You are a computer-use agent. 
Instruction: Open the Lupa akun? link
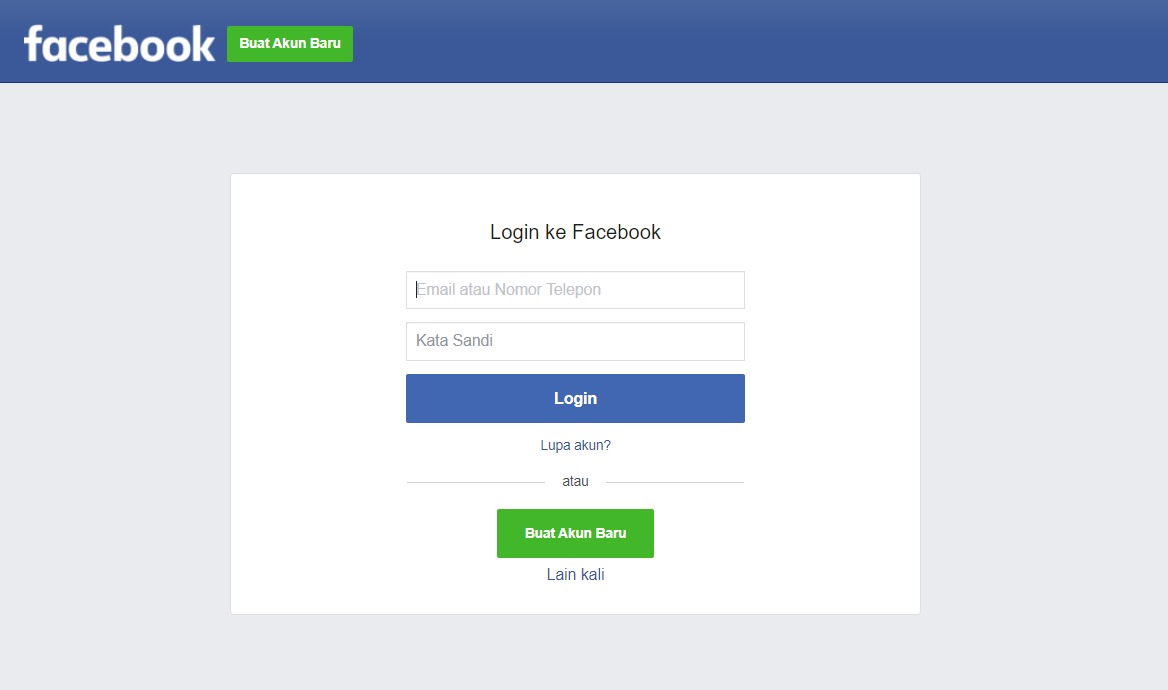(575, 446)
